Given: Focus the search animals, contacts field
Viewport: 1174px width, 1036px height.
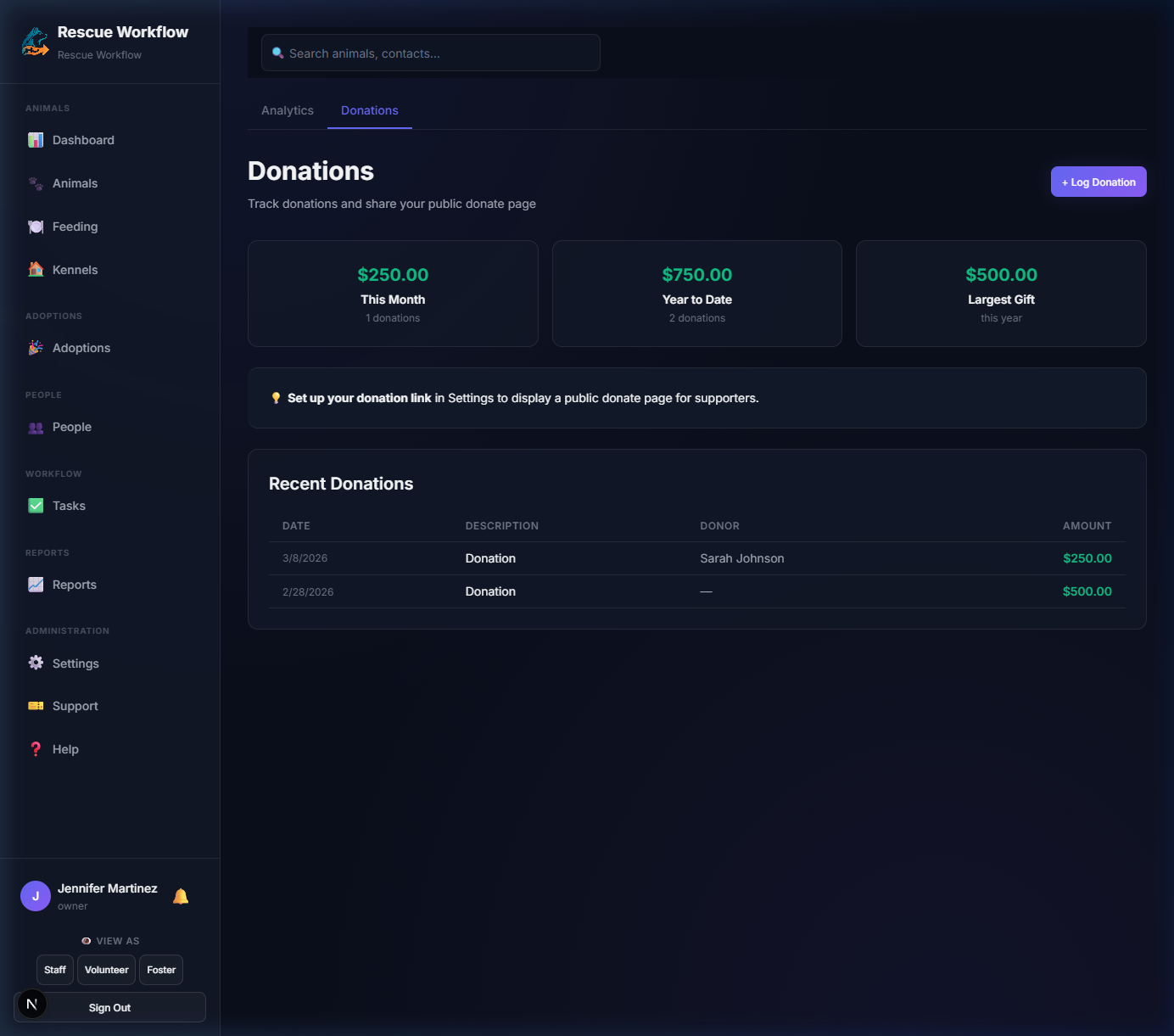Looking at the screenshot, I should pos(431,53).
